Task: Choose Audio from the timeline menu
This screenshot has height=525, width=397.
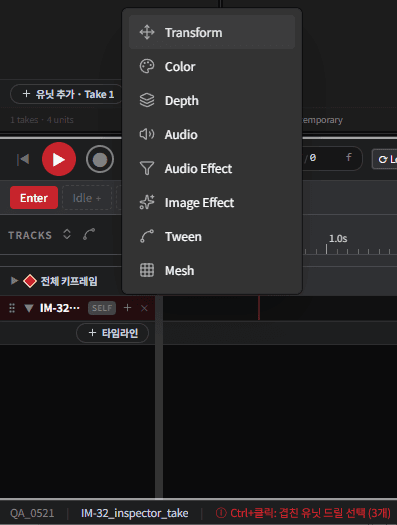Action: coord(212,135)
